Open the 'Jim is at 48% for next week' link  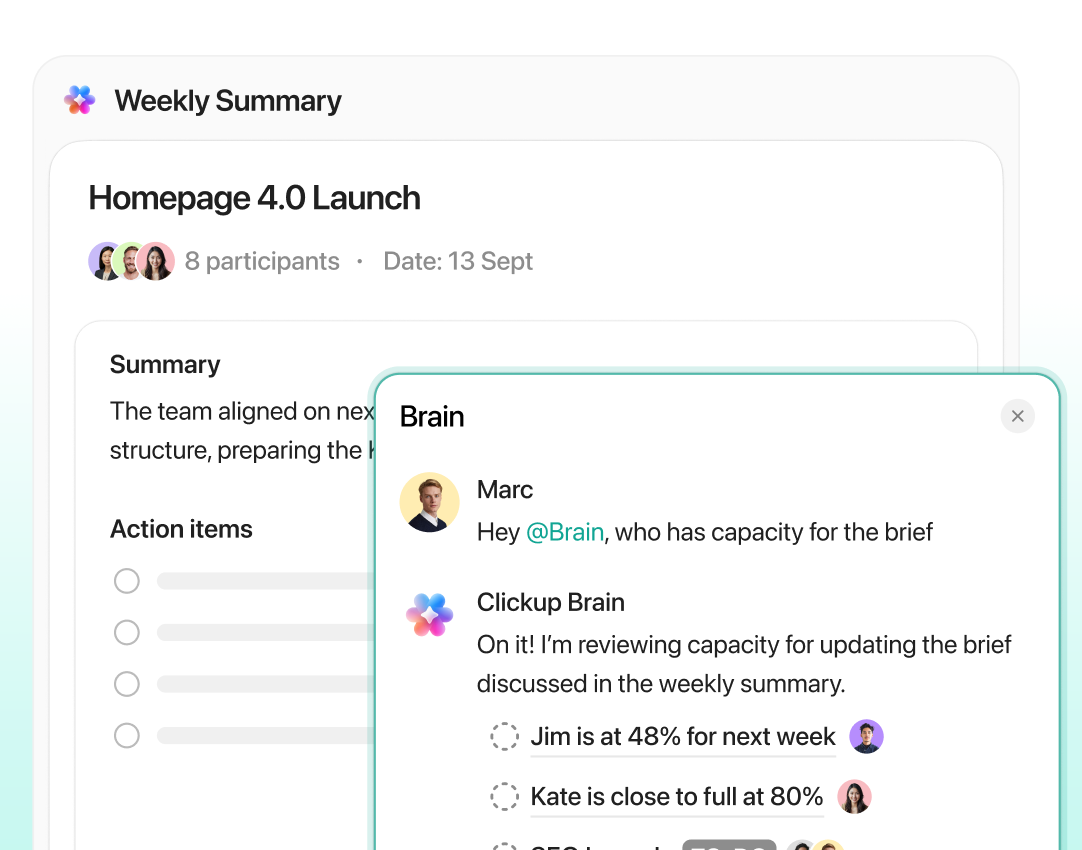682,737
